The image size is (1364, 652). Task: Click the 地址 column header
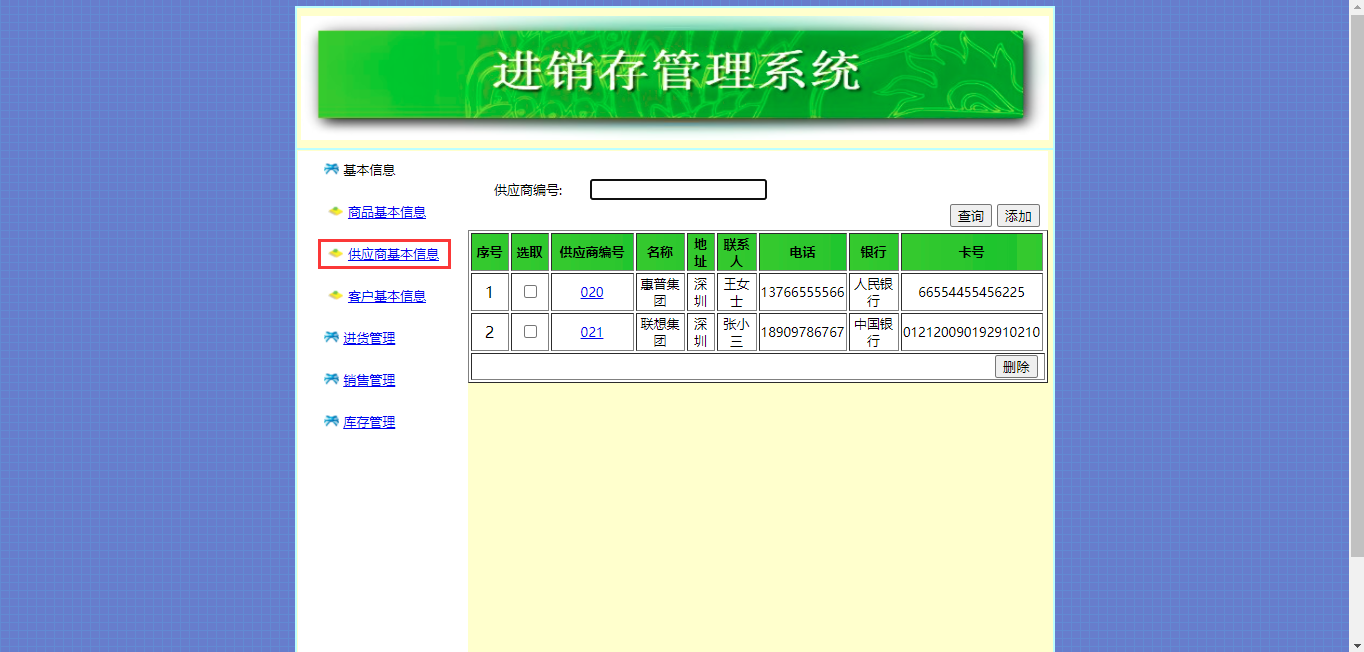coord(700,252)
